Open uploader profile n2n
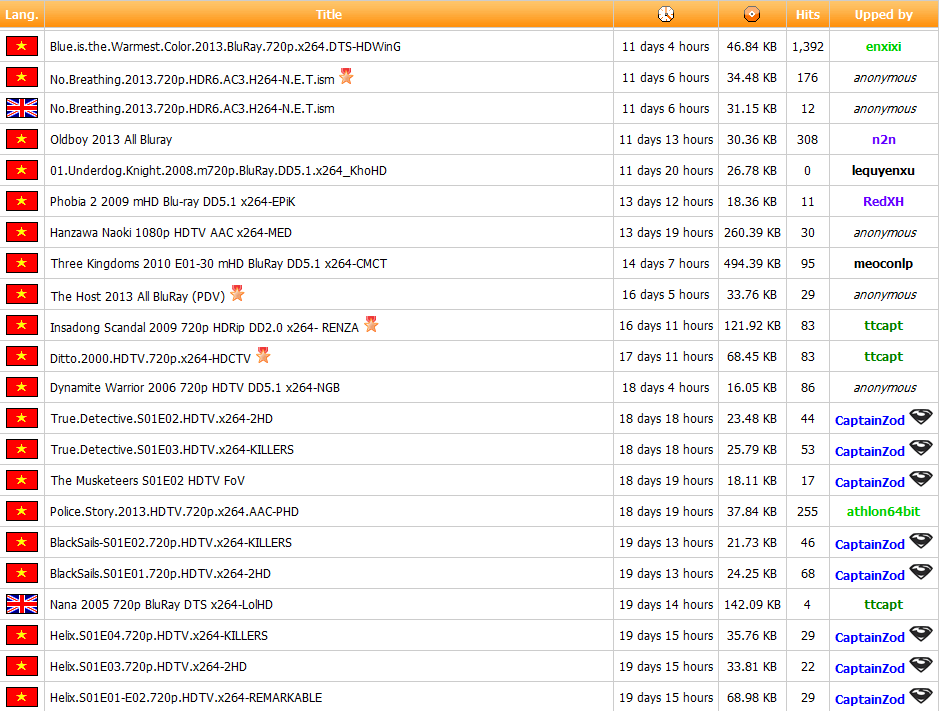This screenshot has height=711, width=939. pos(883,140)
